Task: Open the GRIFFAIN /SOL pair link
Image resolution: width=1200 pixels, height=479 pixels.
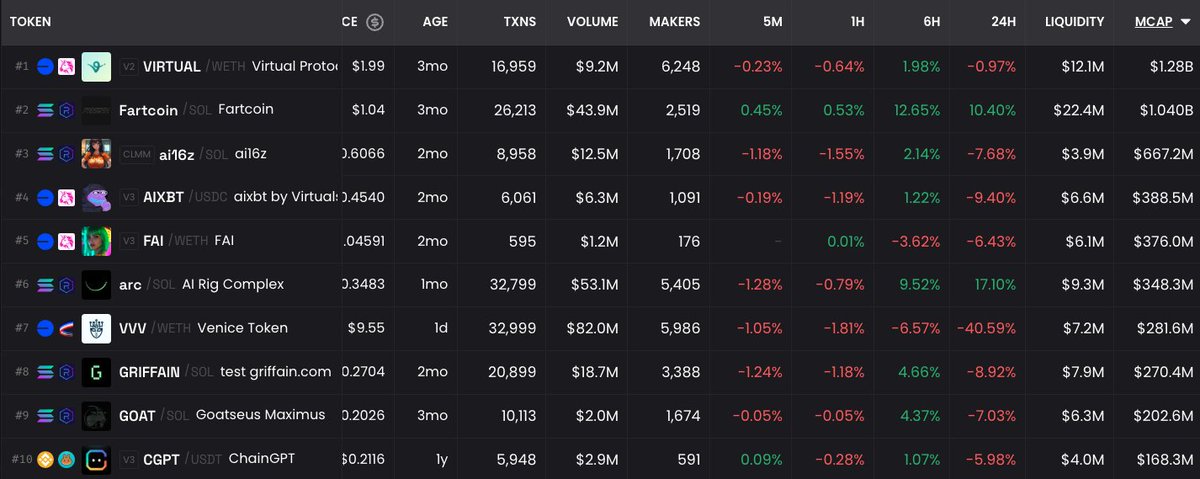Action: (167, 372)
